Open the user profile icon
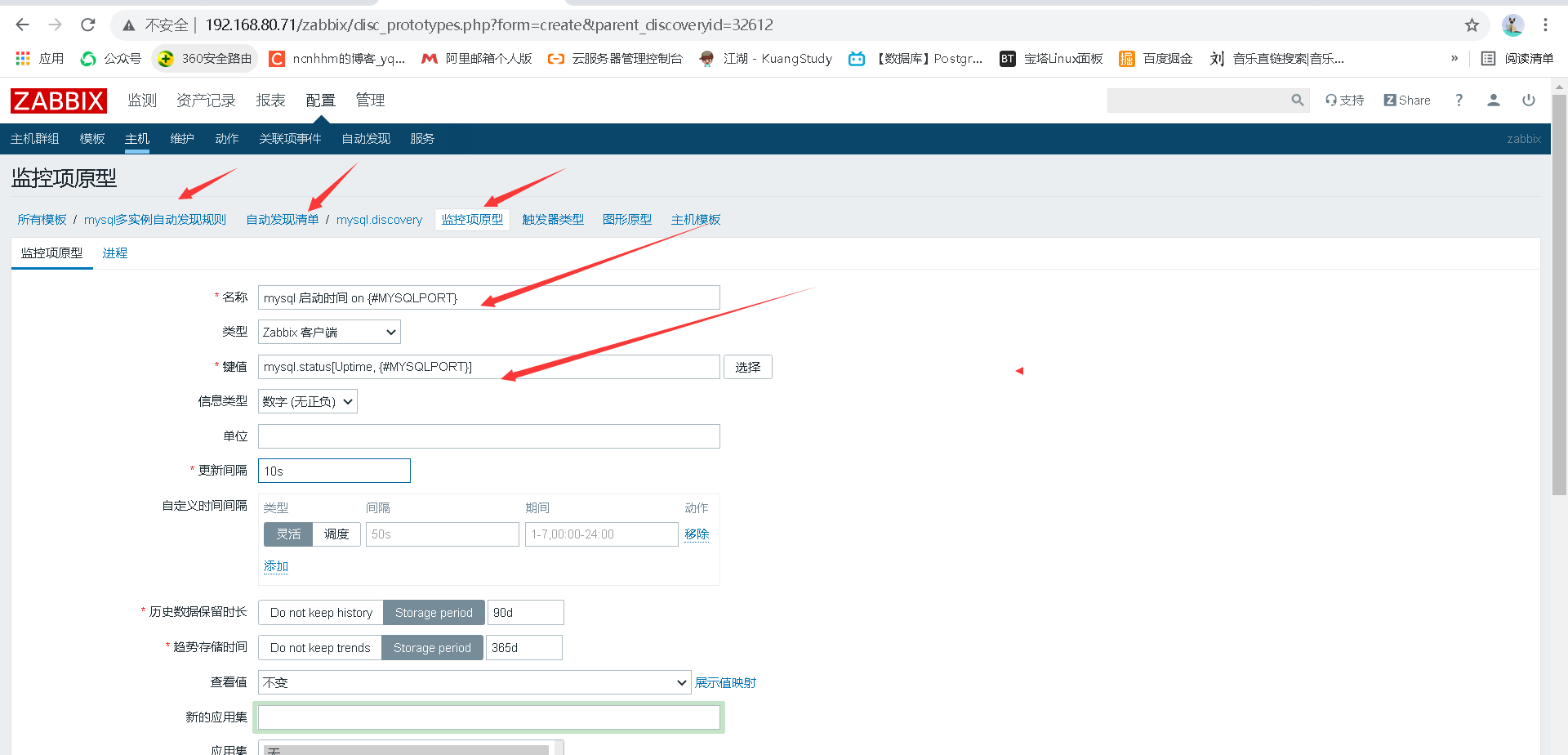 click(1494, 101)
